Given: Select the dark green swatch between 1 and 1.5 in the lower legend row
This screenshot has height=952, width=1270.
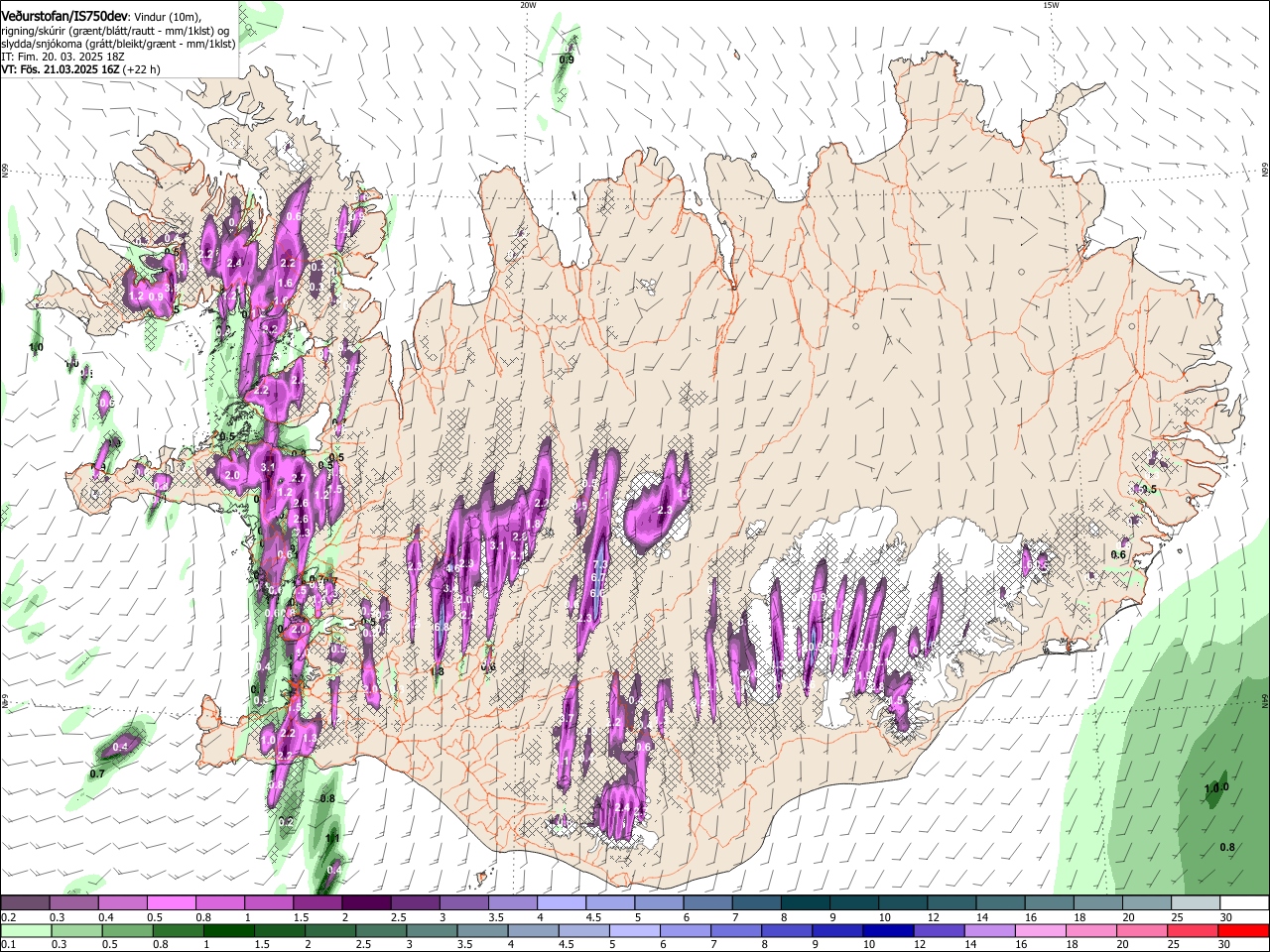Looking at the screenshot, I should (228, 931).
